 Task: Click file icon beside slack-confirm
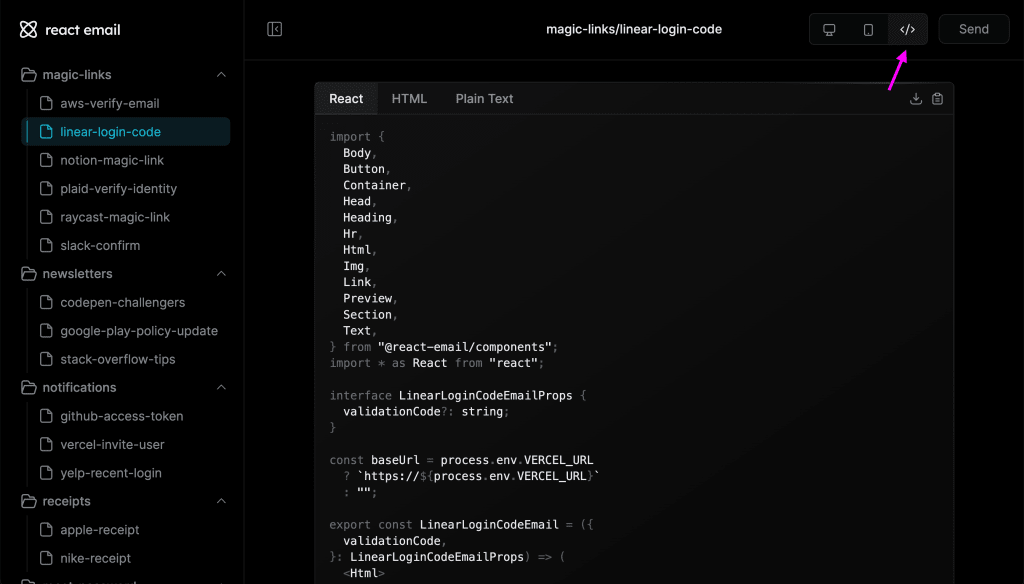tap(46, 245)
